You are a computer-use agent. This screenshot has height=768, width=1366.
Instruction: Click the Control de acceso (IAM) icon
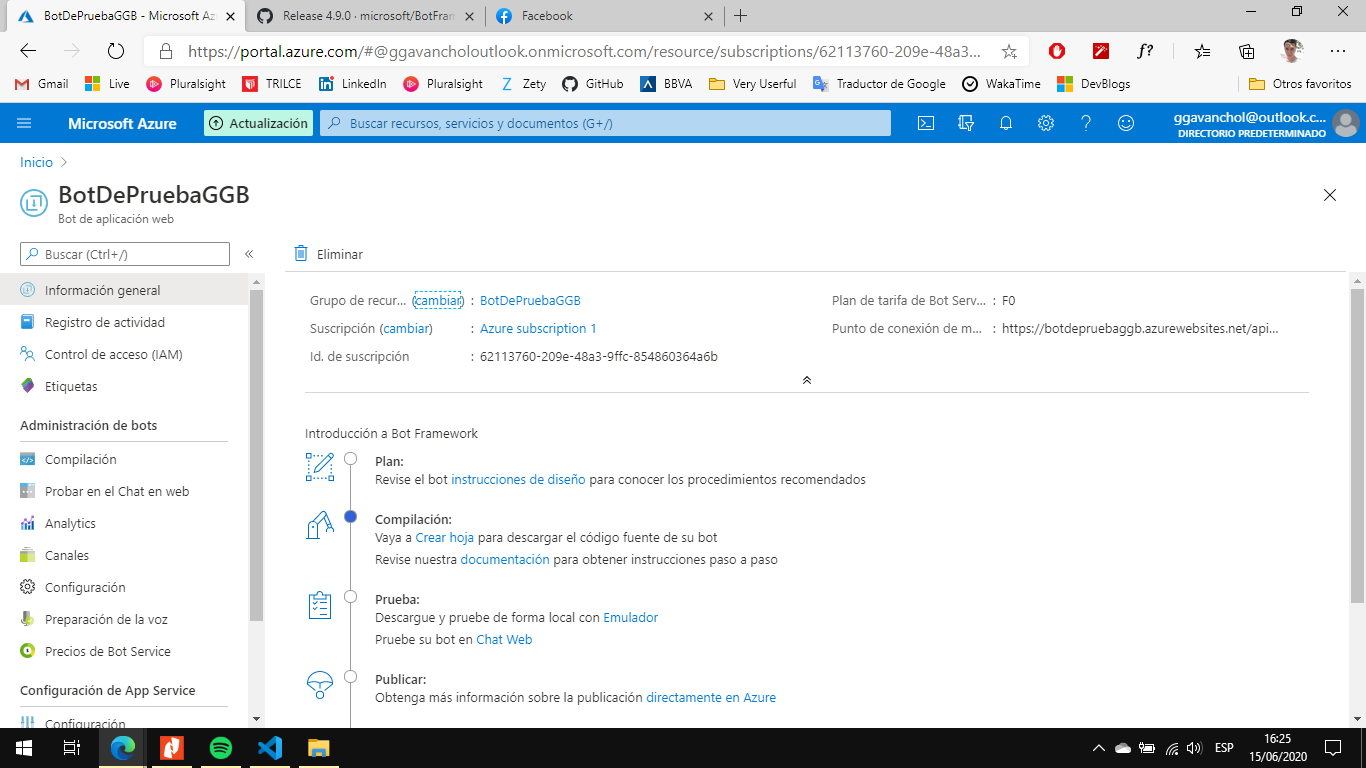tap(27, 354)
